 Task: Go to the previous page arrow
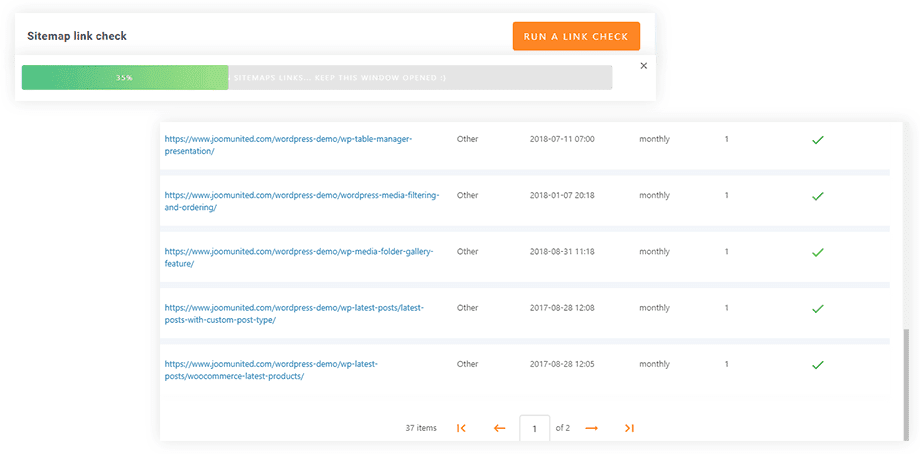(499, 428)
